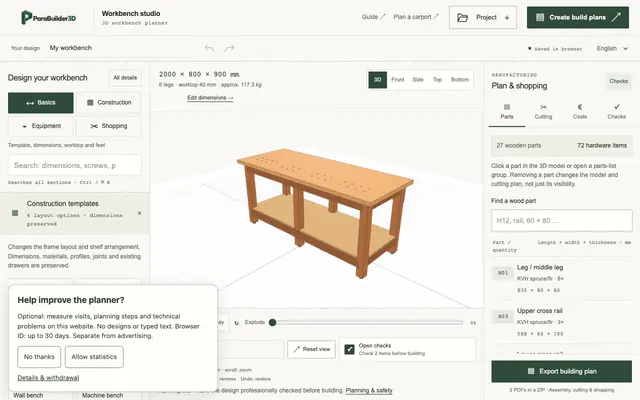Click the All details button

click(x=125, y=78)
